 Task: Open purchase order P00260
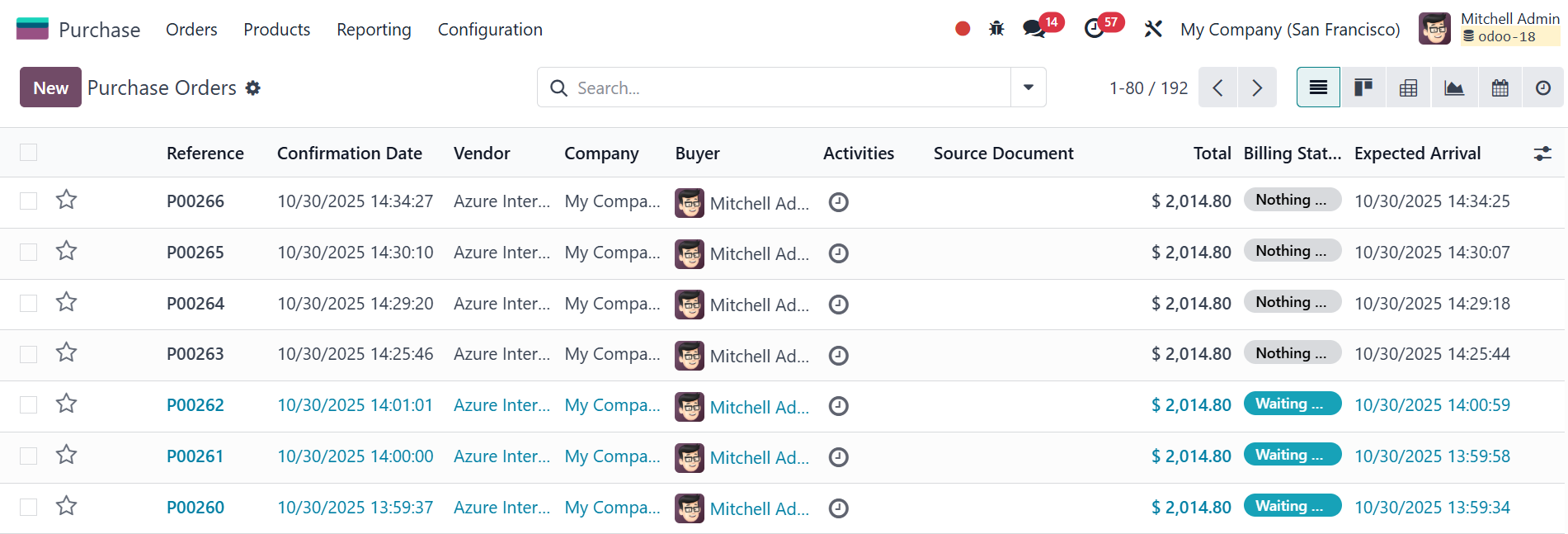click(x=195, y=508)
